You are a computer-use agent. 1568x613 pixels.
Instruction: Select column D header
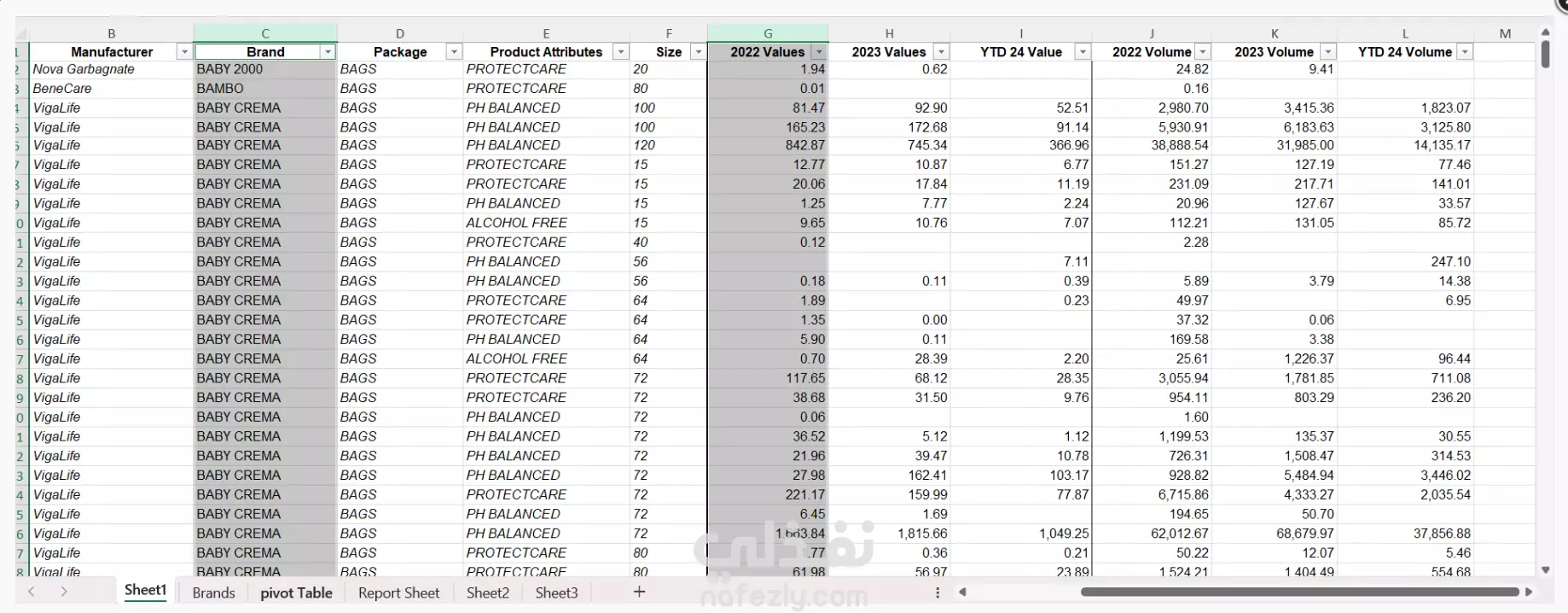click(x=400, y=33)
